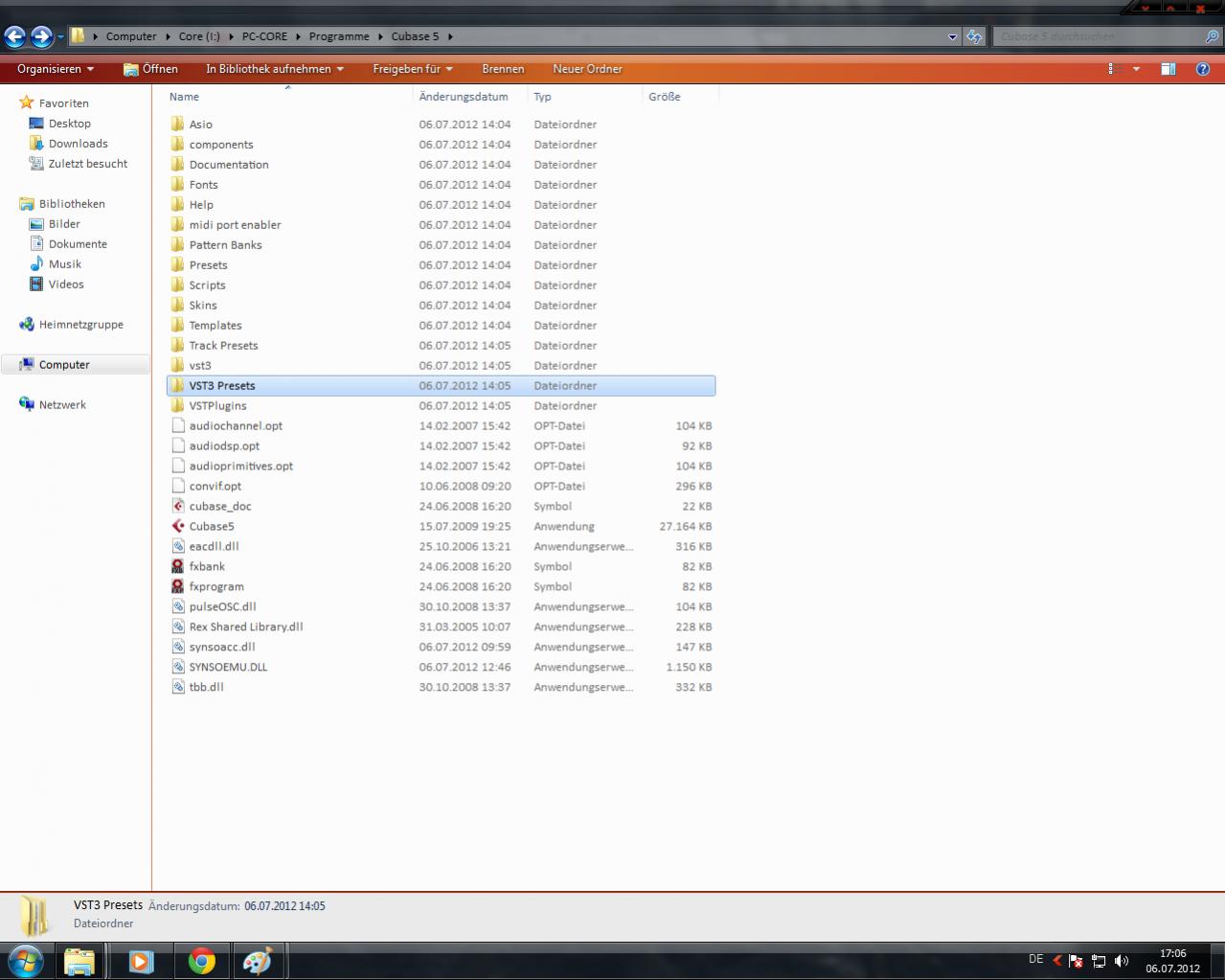Image resolution: width=1225 pixels, height=980 pixels.
Task: Select Musik library in navigation pane
Action: tap(65, 264)
